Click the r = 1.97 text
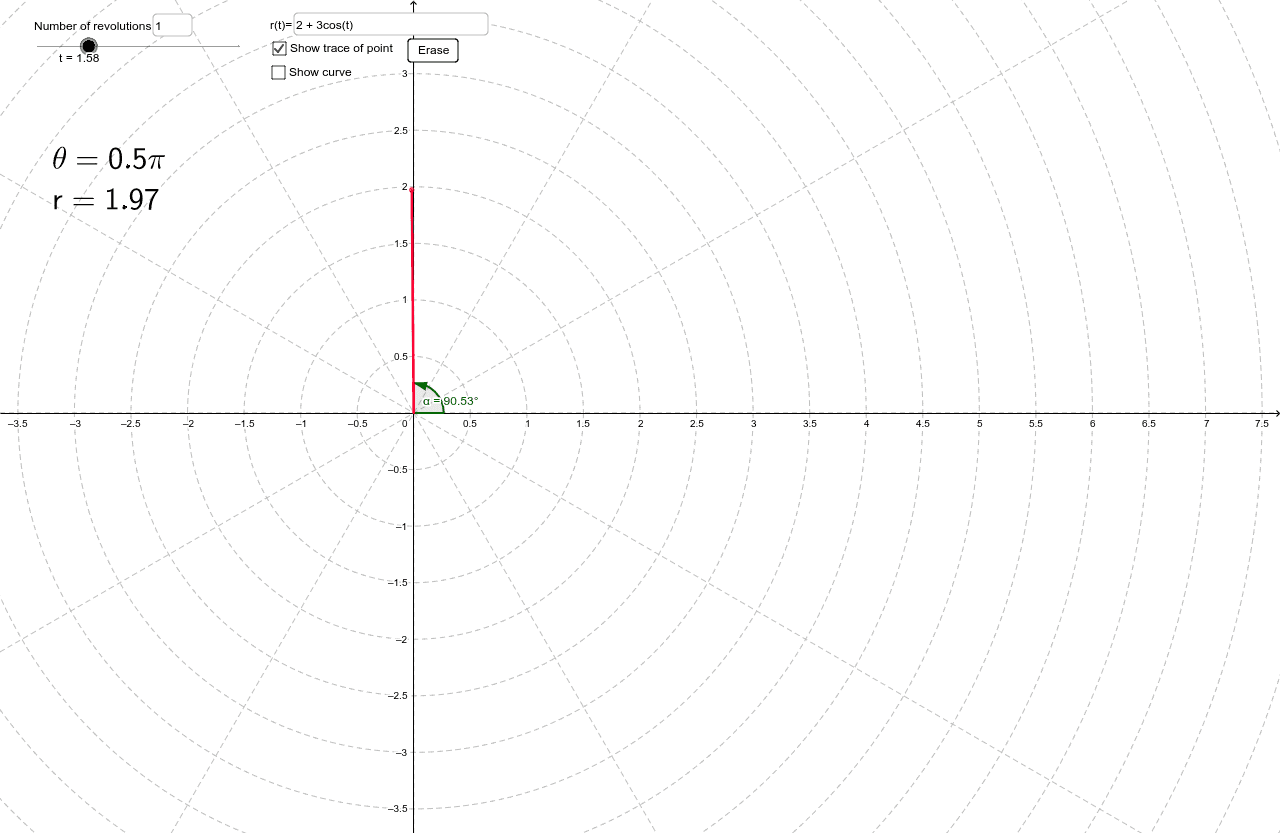 (106, 199)
